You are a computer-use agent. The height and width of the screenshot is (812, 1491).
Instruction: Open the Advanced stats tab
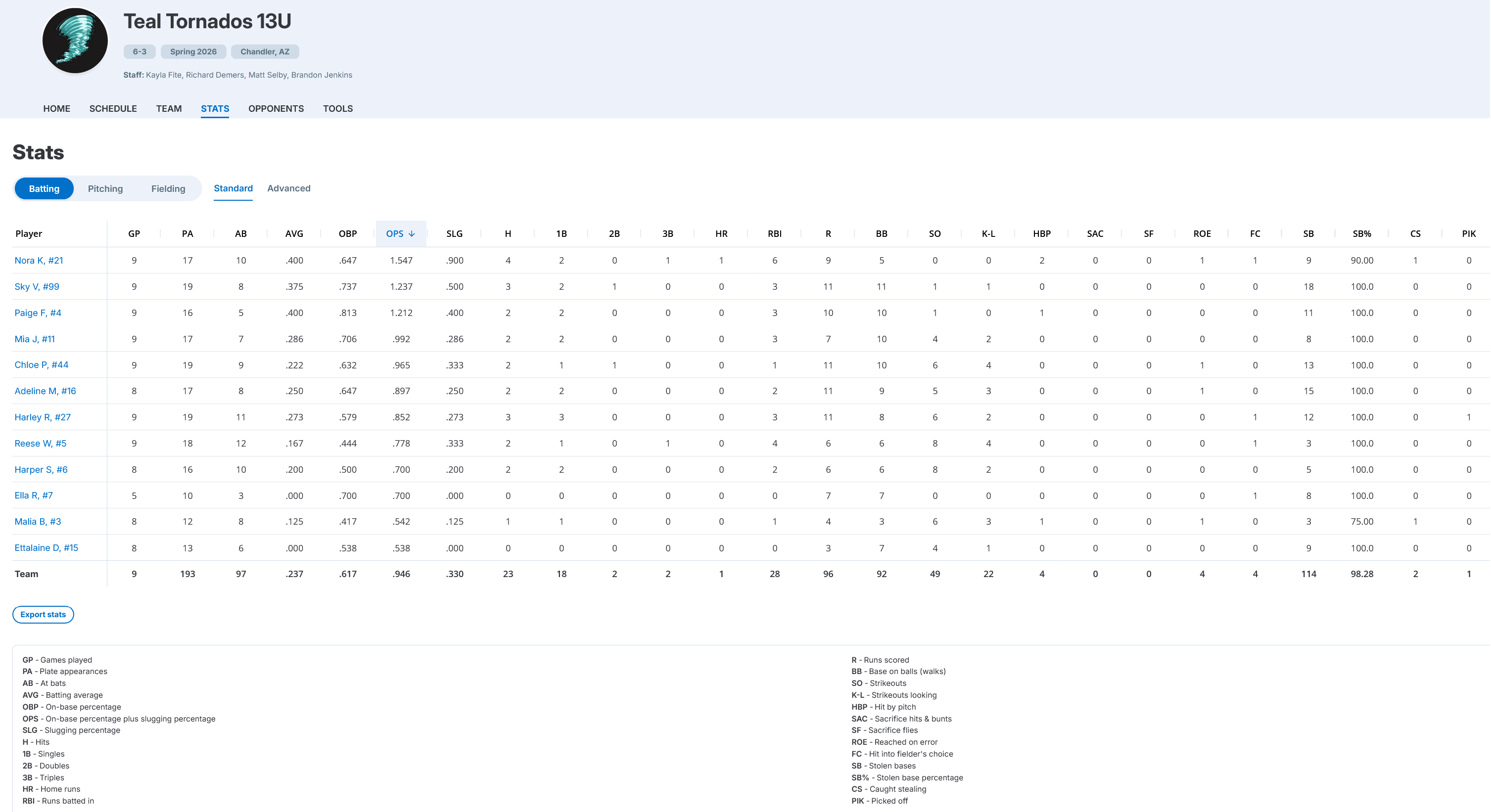[x=288, y=188]
